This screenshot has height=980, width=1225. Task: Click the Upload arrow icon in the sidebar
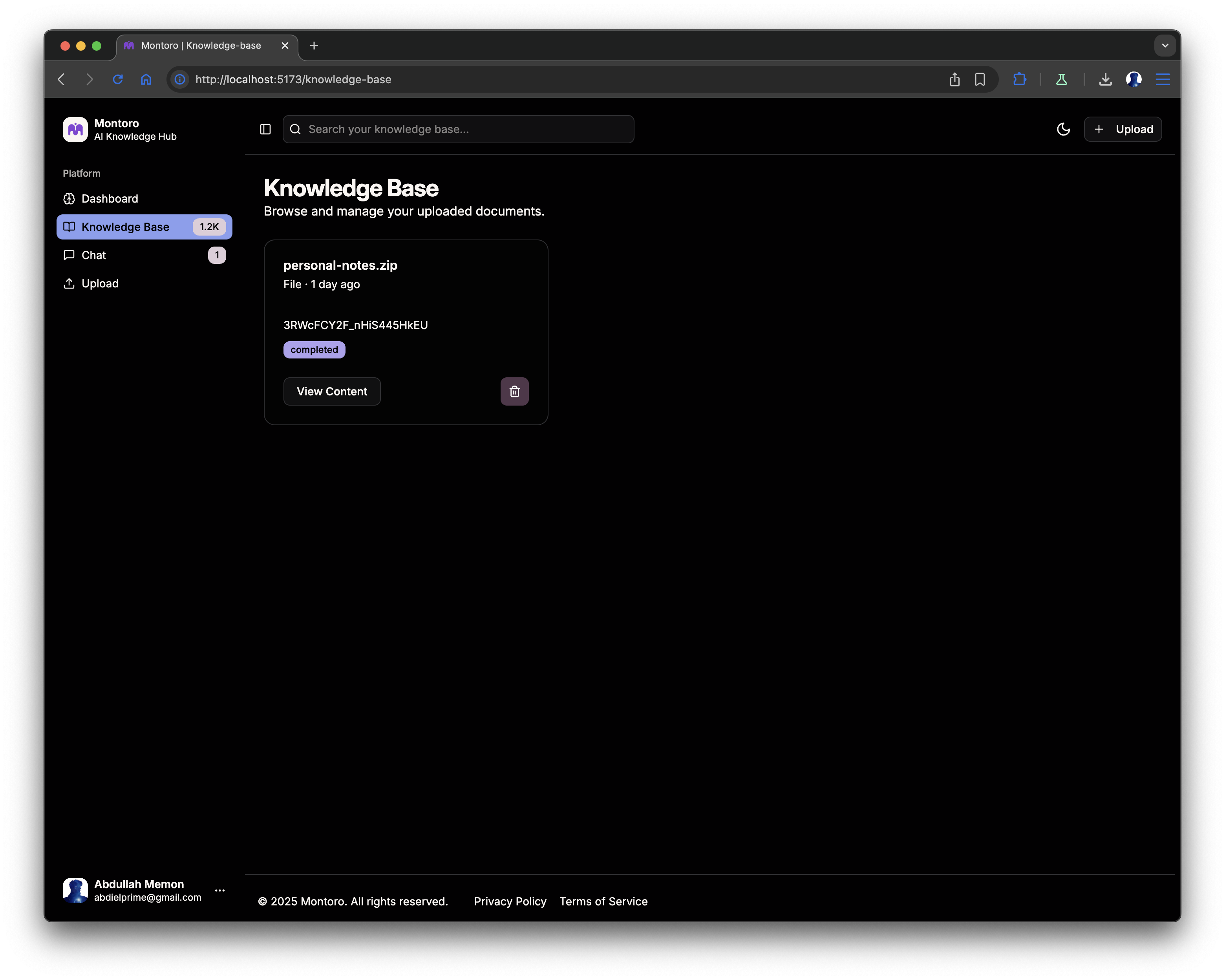[69, 283]
